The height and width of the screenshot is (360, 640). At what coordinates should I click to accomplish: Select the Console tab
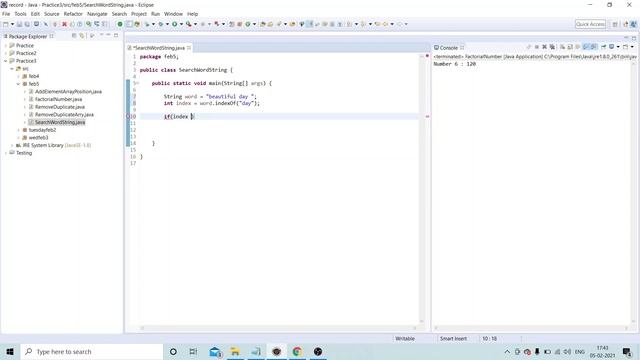pos(448,48)
